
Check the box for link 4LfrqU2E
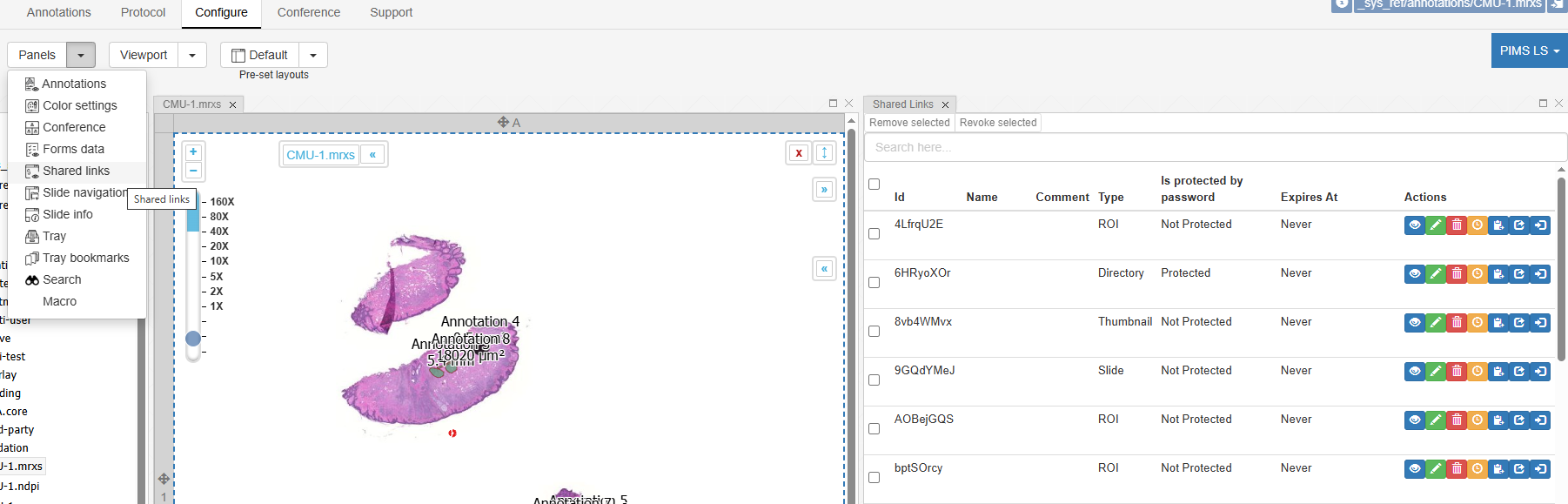pos(874,234)
